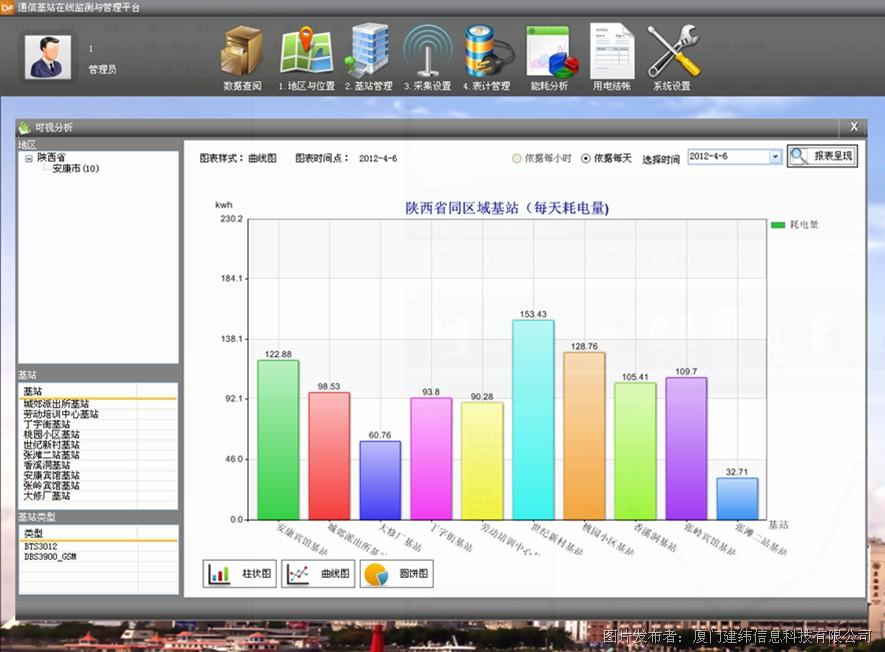Click 报表呈现 button
The height and width of the screenshot is (652, 885).
point(822,156)
